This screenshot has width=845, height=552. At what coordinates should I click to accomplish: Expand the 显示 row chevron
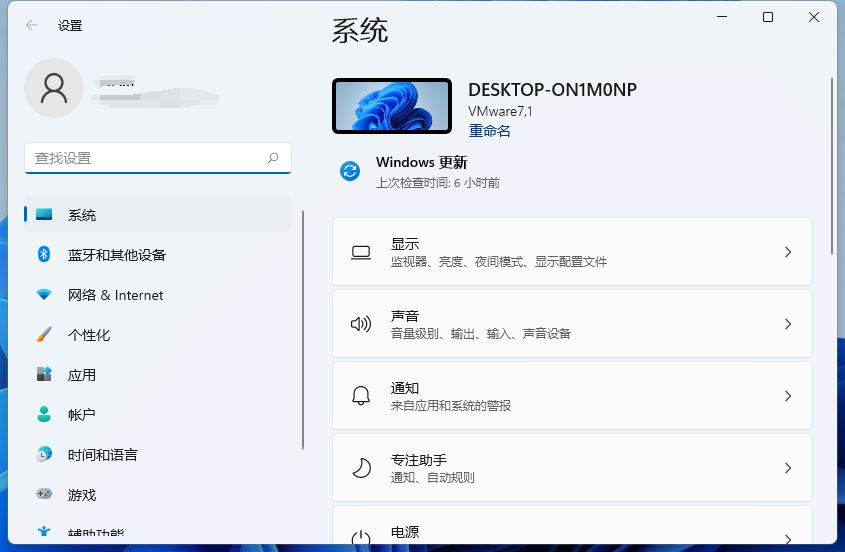pyautogui.click(x=788, y=252)
